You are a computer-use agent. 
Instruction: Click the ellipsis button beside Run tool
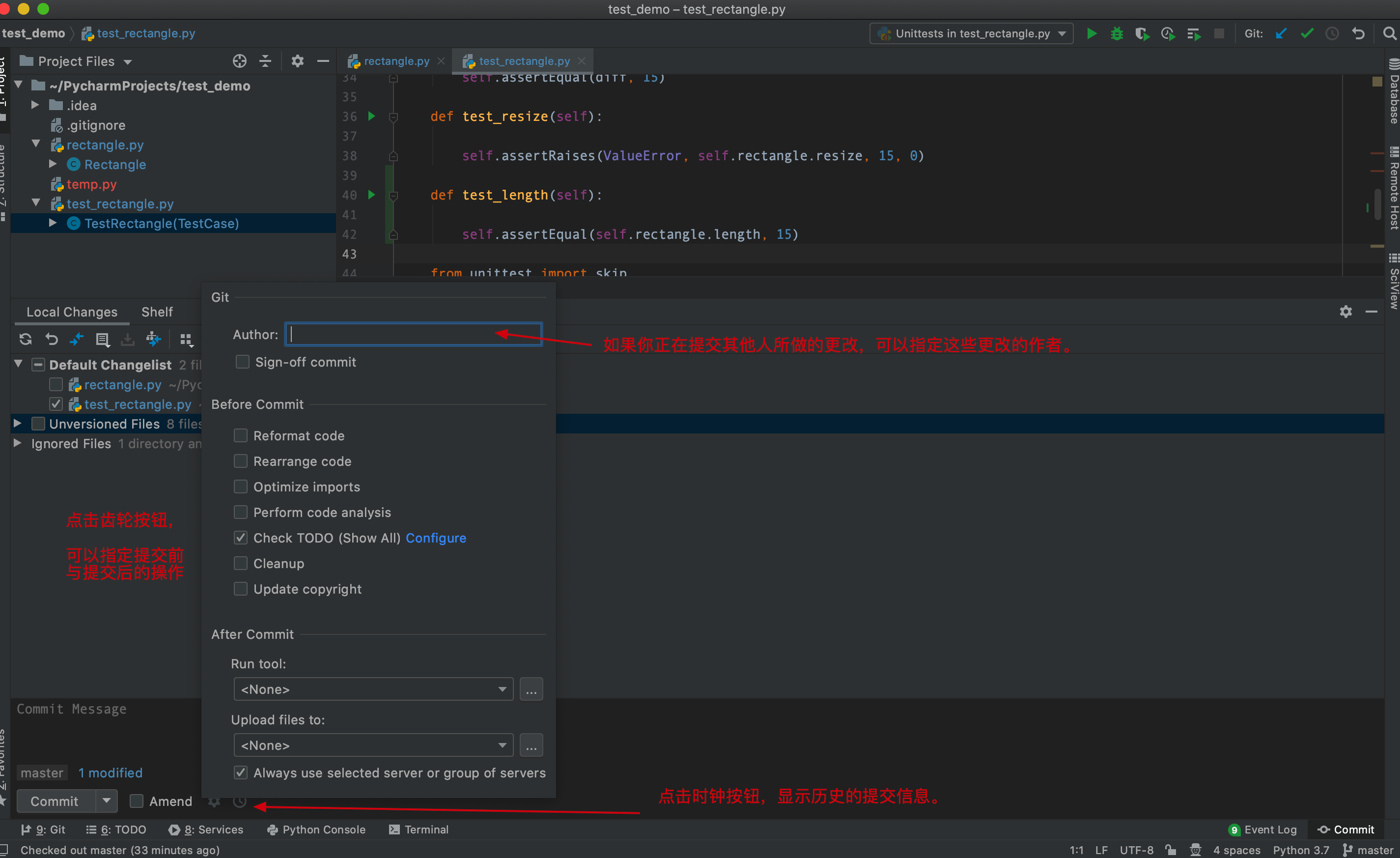531,689
